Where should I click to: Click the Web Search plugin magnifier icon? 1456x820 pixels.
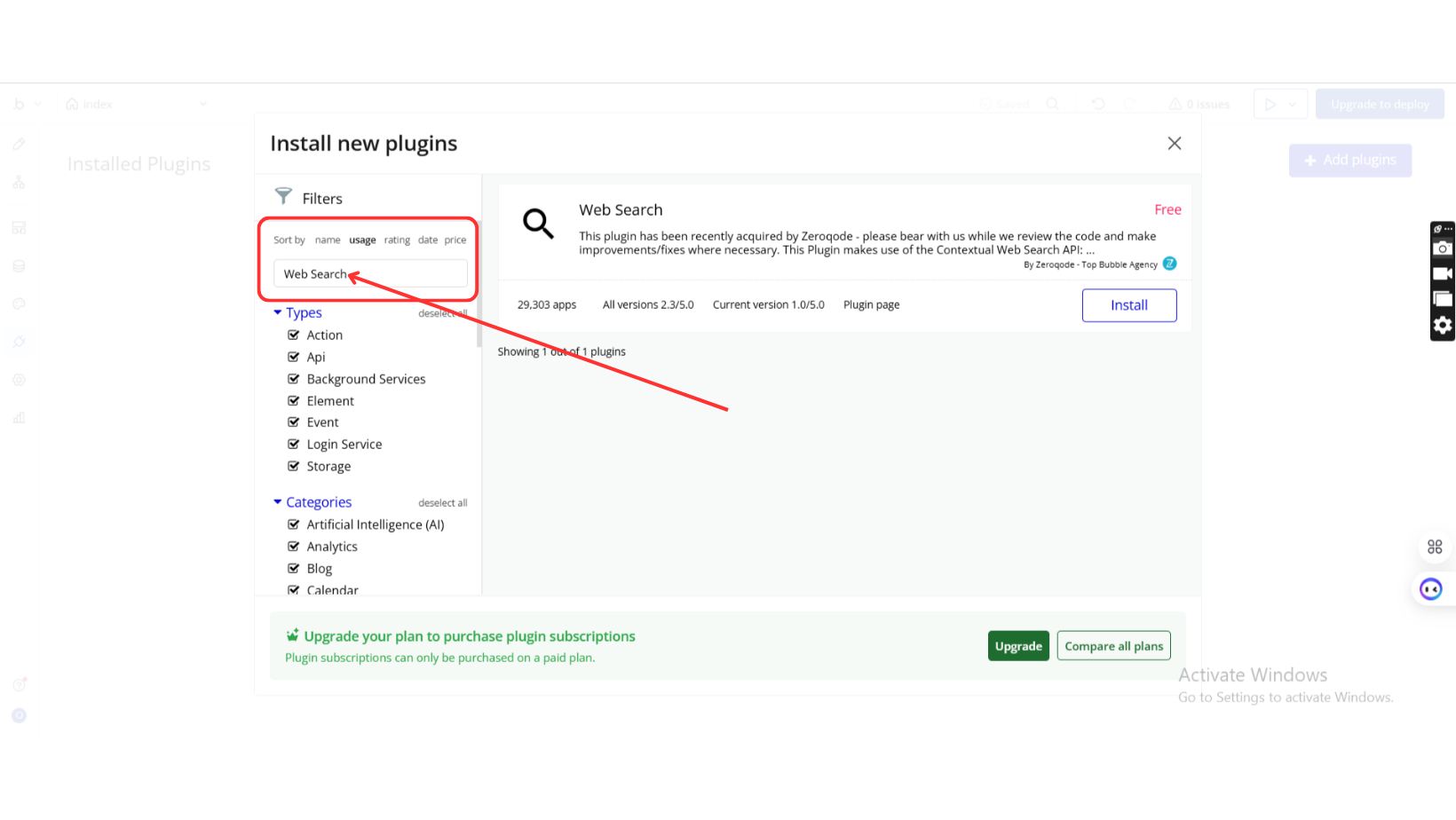[538, 224]
